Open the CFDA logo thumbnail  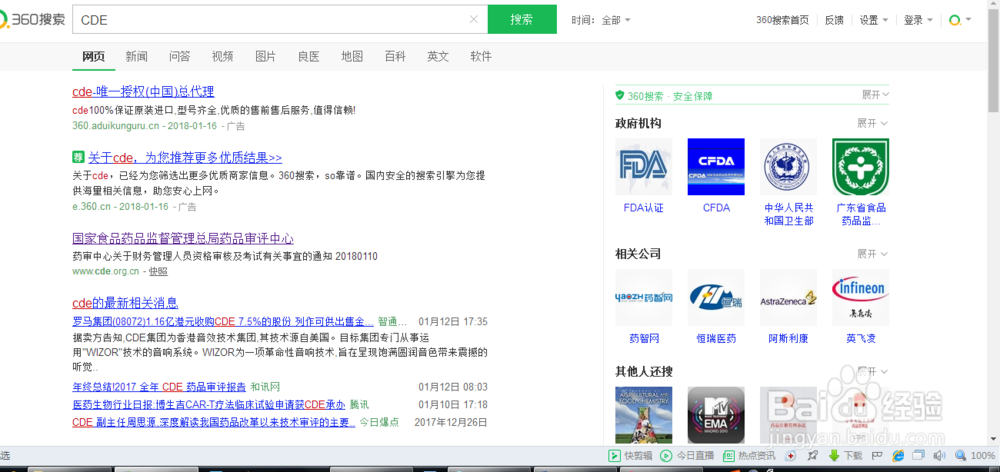(x=716, y=166)
